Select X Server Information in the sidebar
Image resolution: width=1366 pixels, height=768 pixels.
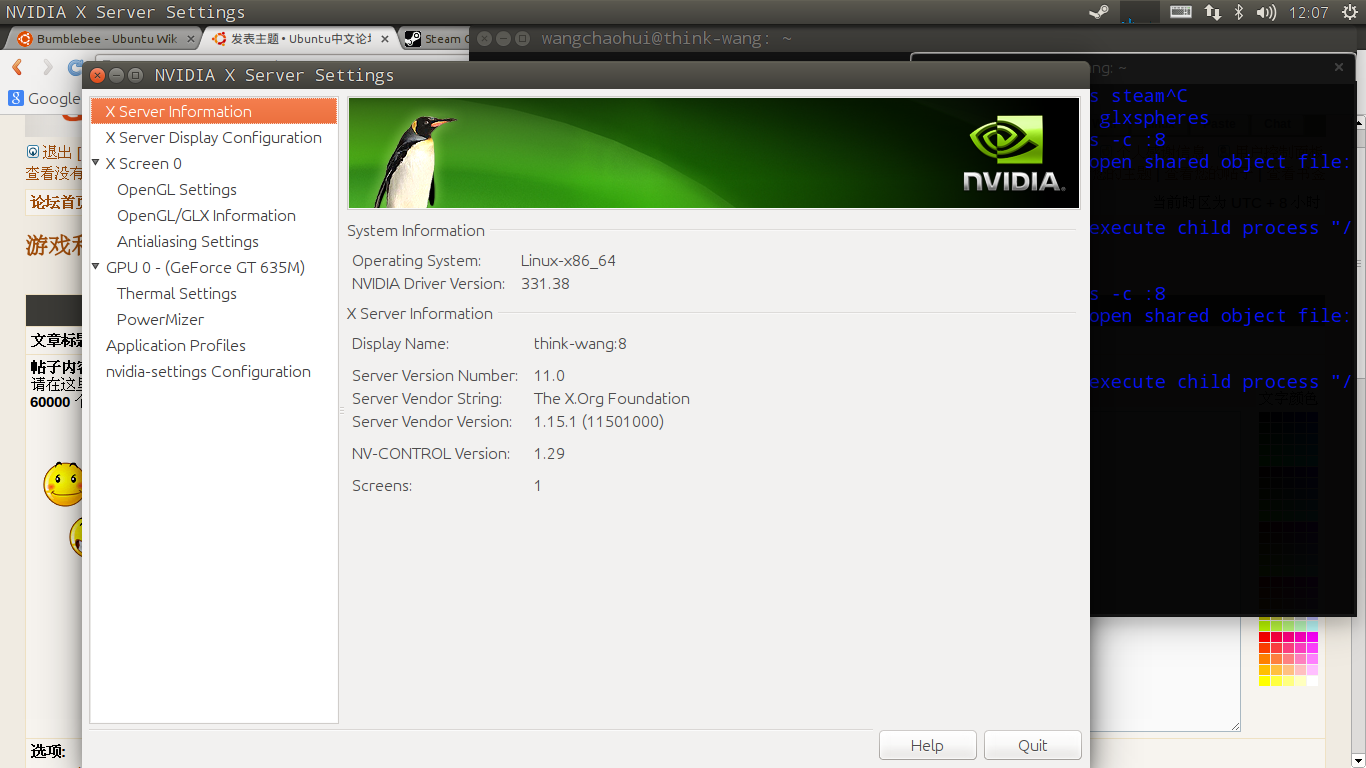[214, 111]
